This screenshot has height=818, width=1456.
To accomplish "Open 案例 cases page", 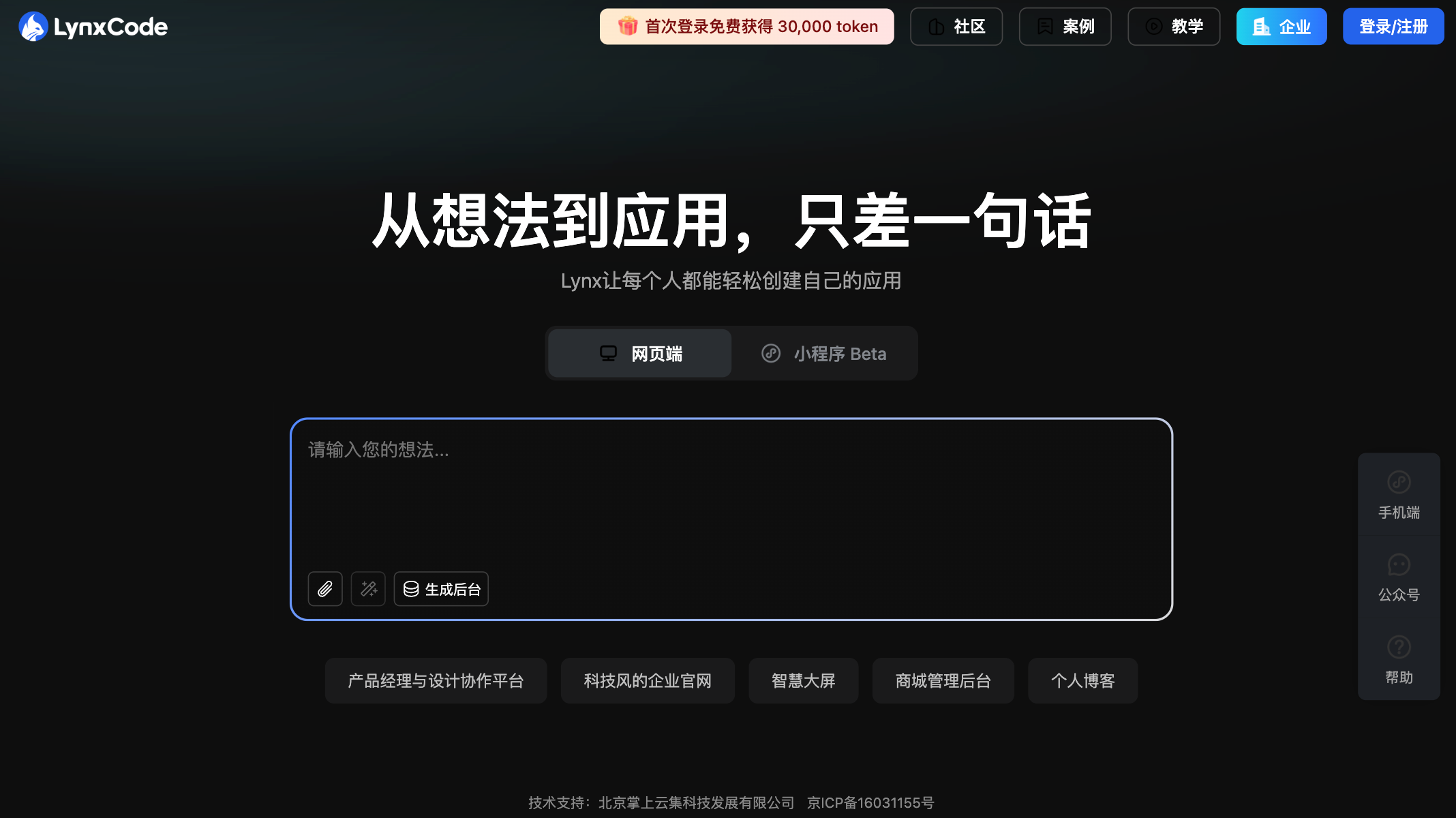I will pos(1065,27).
